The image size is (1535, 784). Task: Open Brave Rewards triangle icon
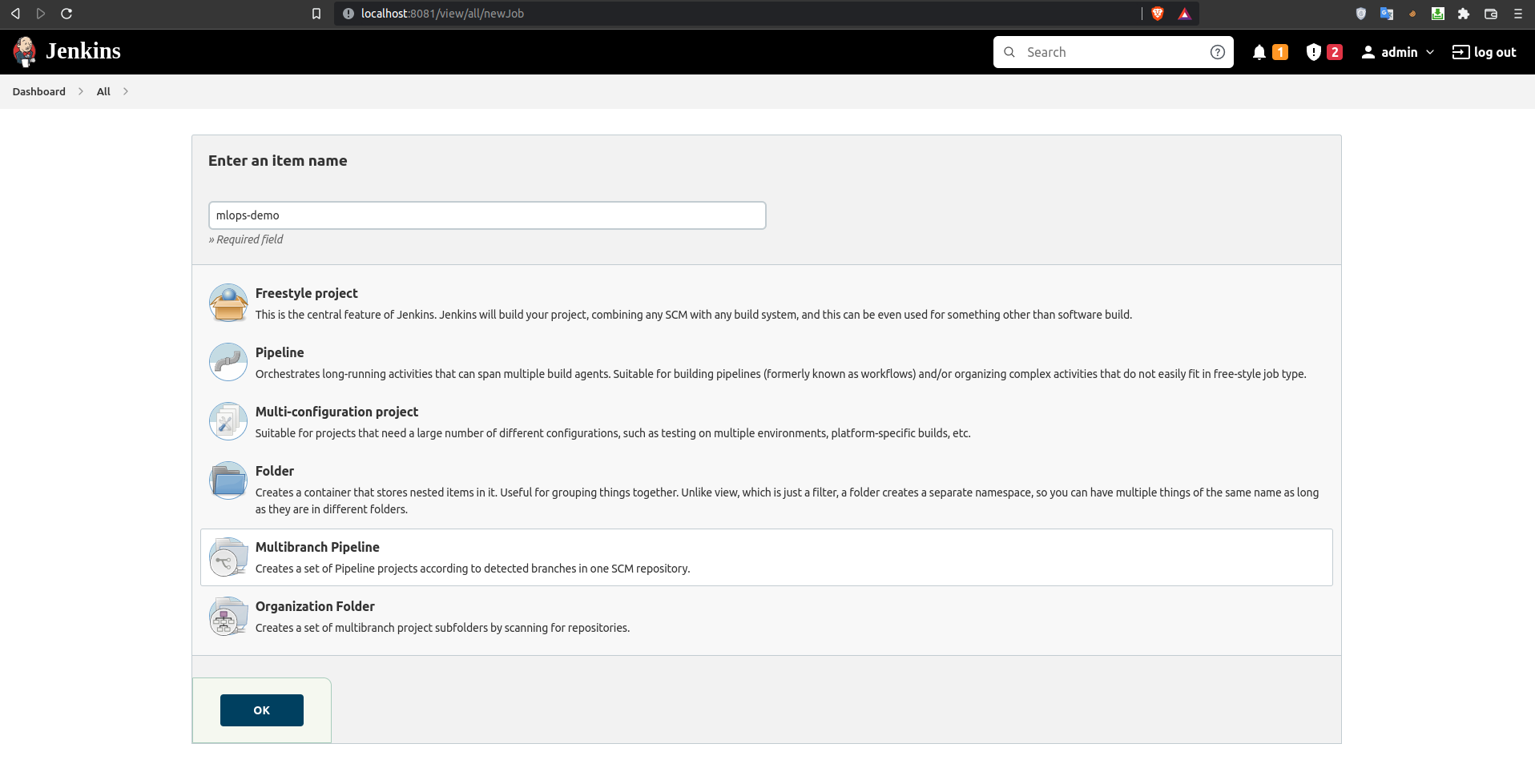pos(1185,14)
